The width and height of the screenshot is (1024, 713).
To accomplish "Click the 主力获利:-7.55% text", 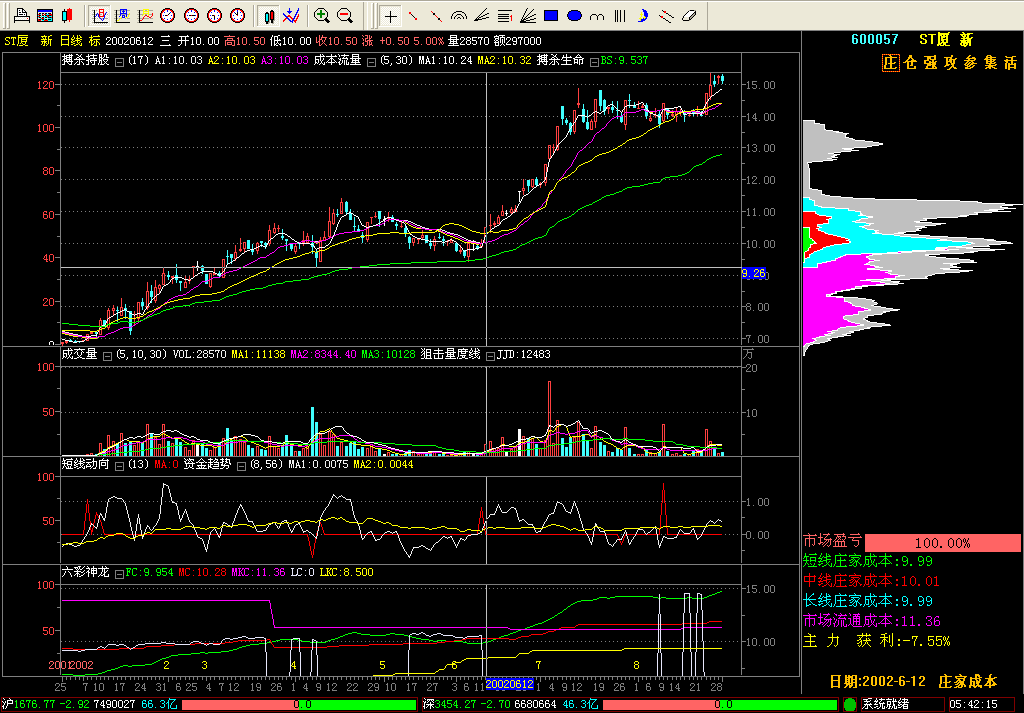I will (876, 641).
